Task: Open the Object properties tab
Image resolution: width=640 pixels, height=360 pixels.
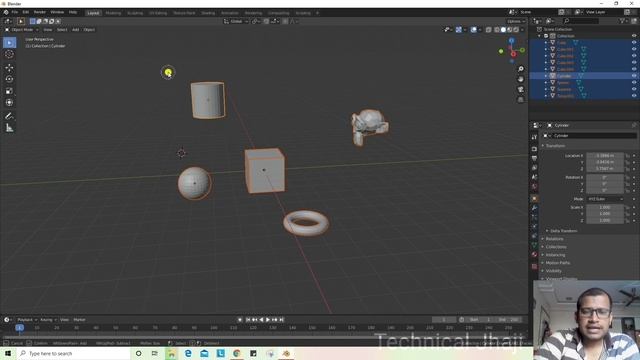Action: coord(534,198)
